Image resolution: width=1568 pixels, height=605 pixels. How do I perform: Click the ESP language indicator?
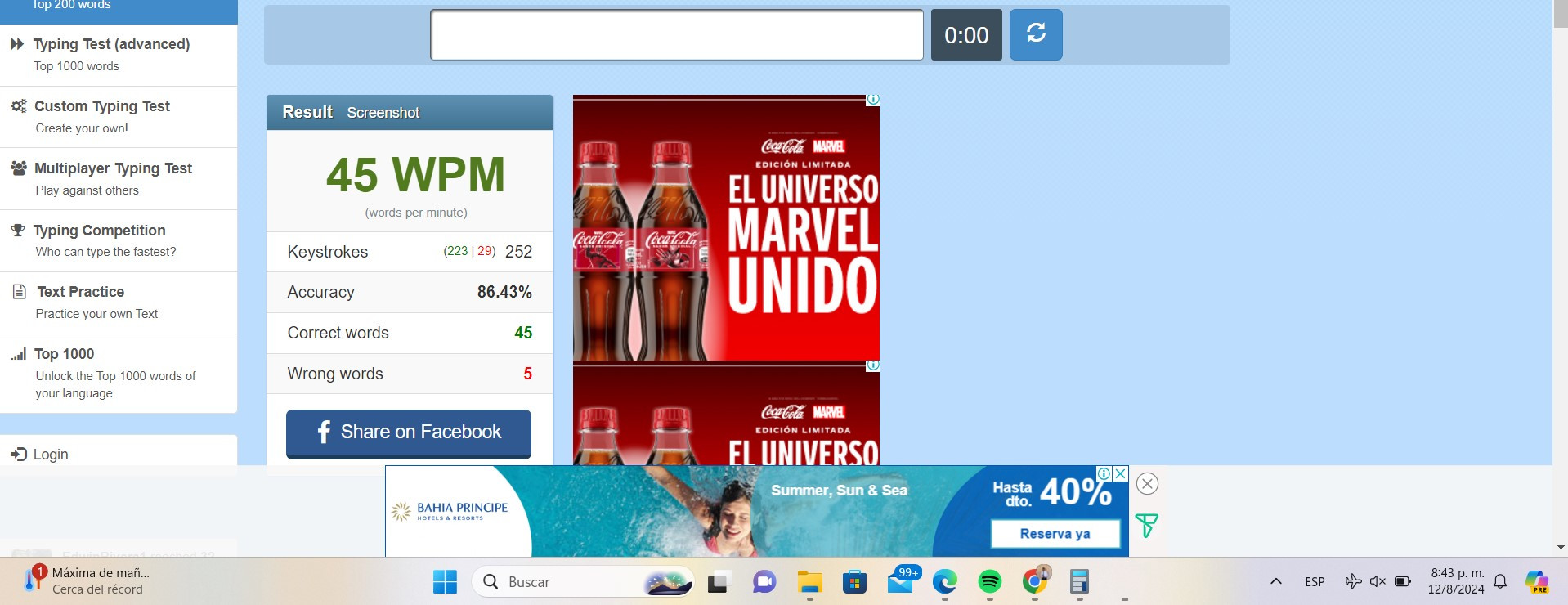(x=1315, y=582)
